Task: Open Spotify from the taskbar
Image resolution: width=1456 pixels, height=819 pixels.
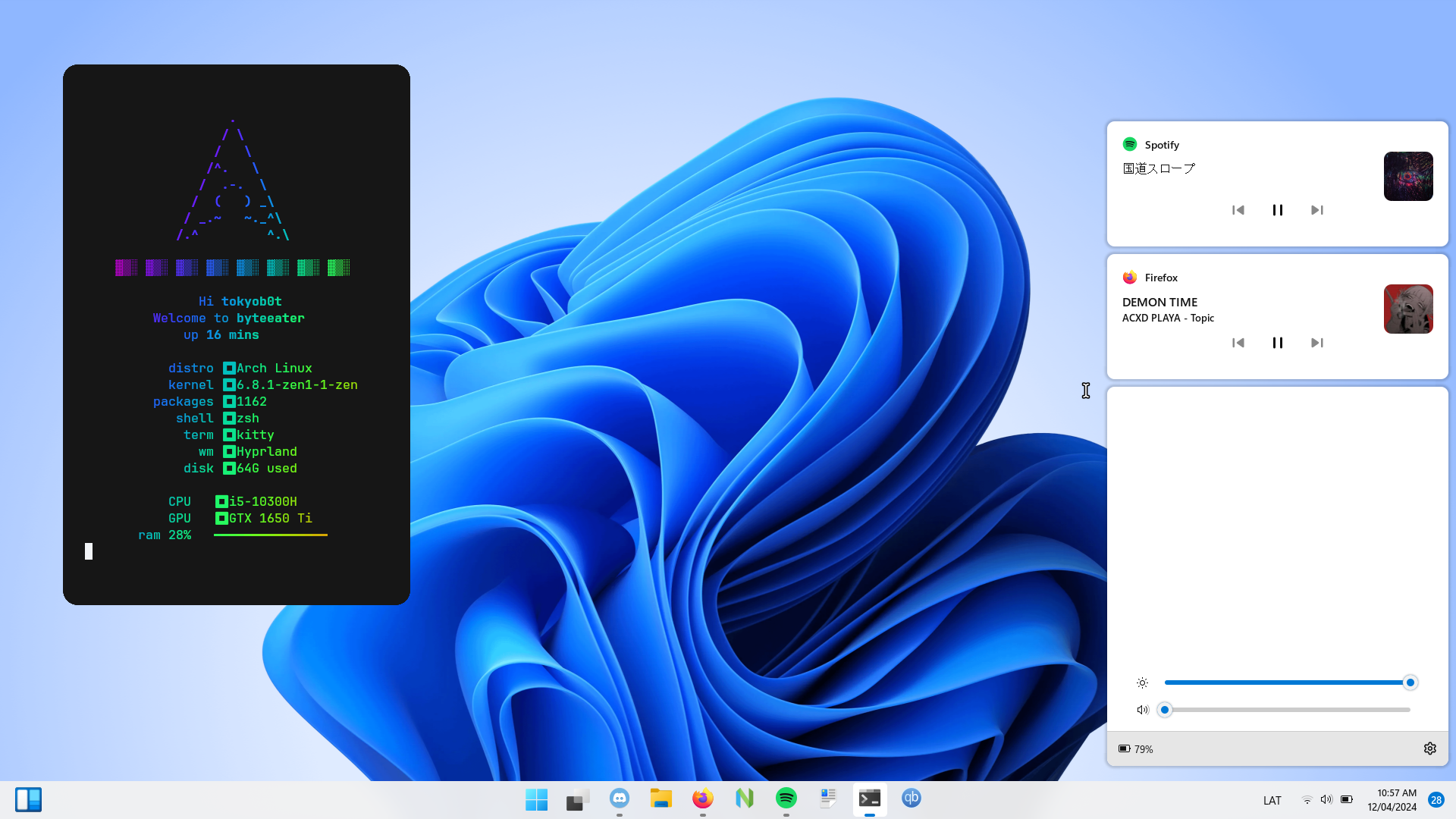Action: click(x=786, y=799)
